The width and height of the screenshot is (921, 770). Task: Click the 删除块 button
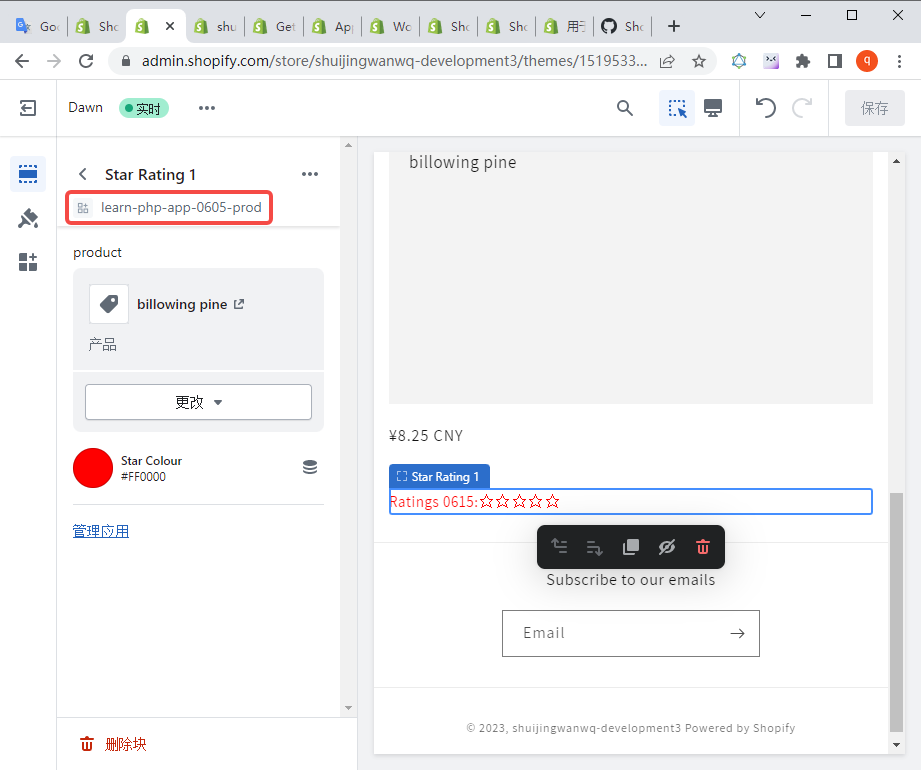click(114, 744)
